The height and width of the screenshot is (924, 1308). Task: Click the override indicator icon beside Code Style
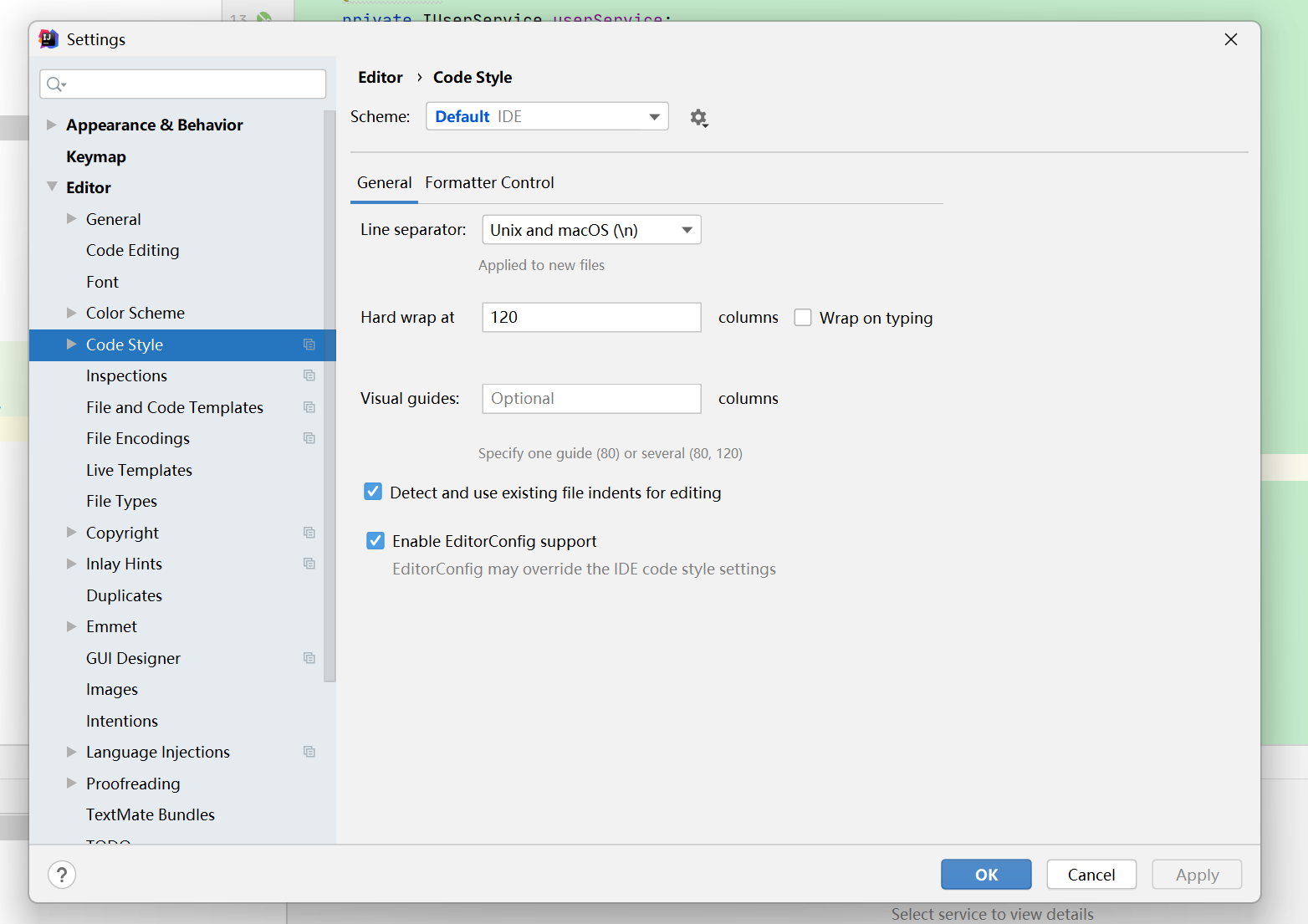[x=309, y=345]
